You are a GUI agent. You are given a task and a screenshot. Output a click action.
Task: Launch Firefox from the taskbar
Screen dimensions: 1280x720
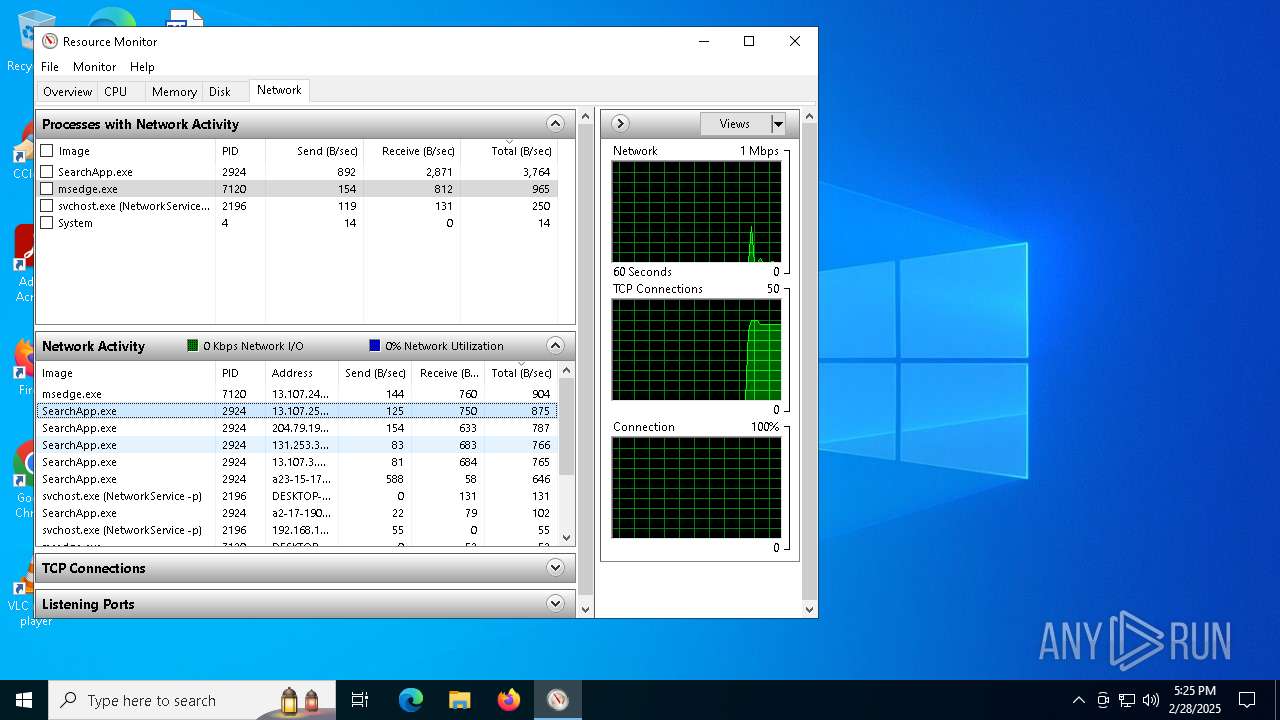pos(509,700)
